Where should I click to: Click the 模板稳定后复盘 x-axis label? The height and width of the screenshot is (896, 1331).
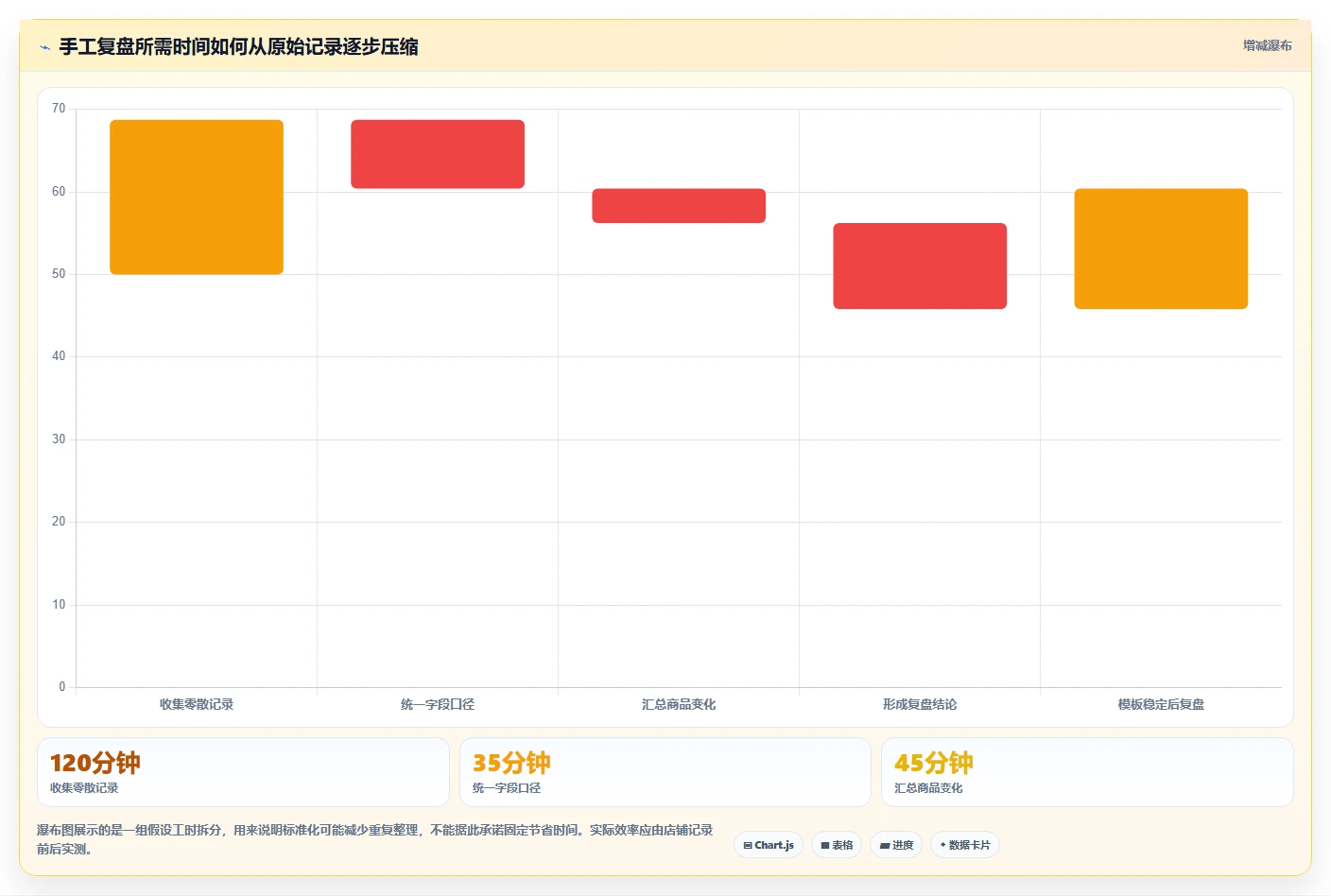tap(1161, 705)
